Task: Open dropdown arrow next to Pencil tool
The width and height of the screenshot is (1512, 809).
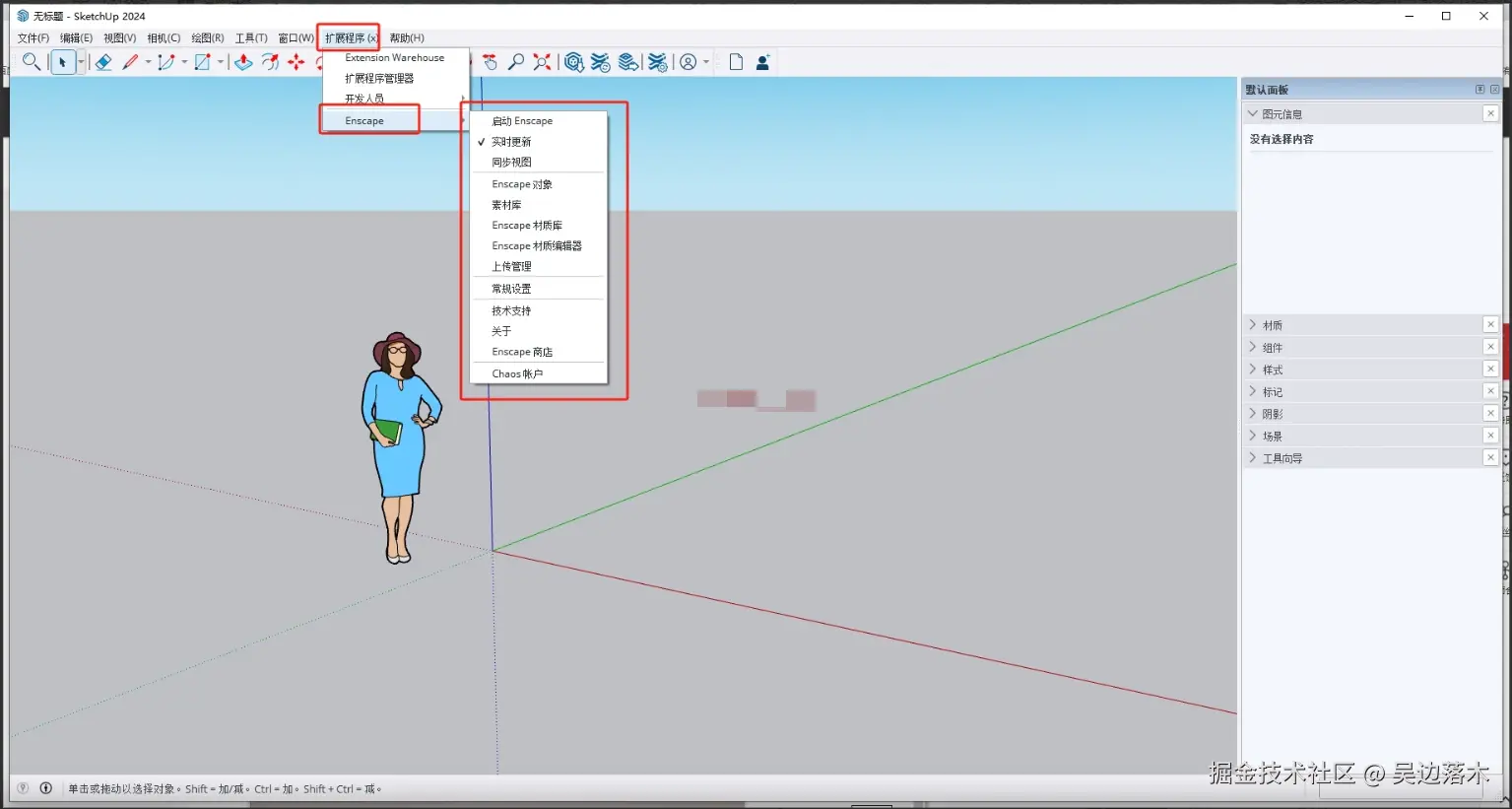Action: (x=148, y=62)
